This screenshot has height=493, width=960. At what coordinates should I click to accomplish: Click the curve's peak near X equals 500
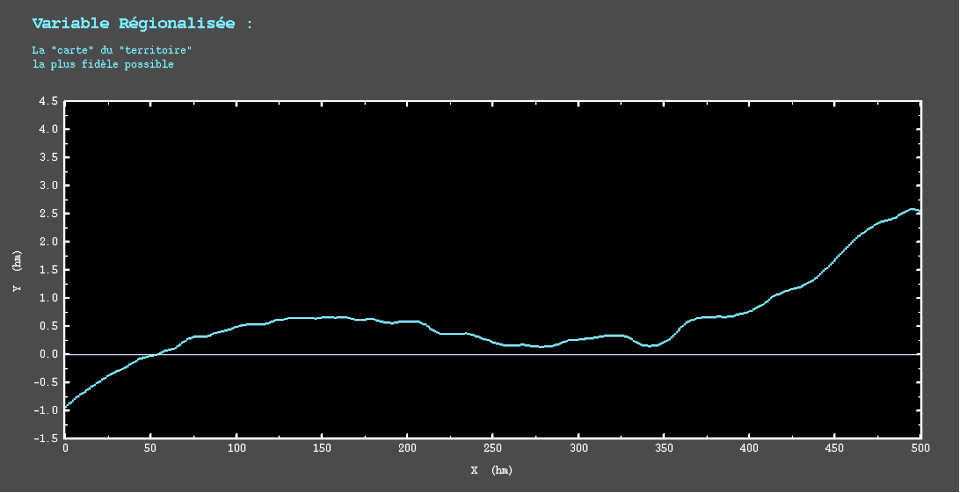click(912, 209)
